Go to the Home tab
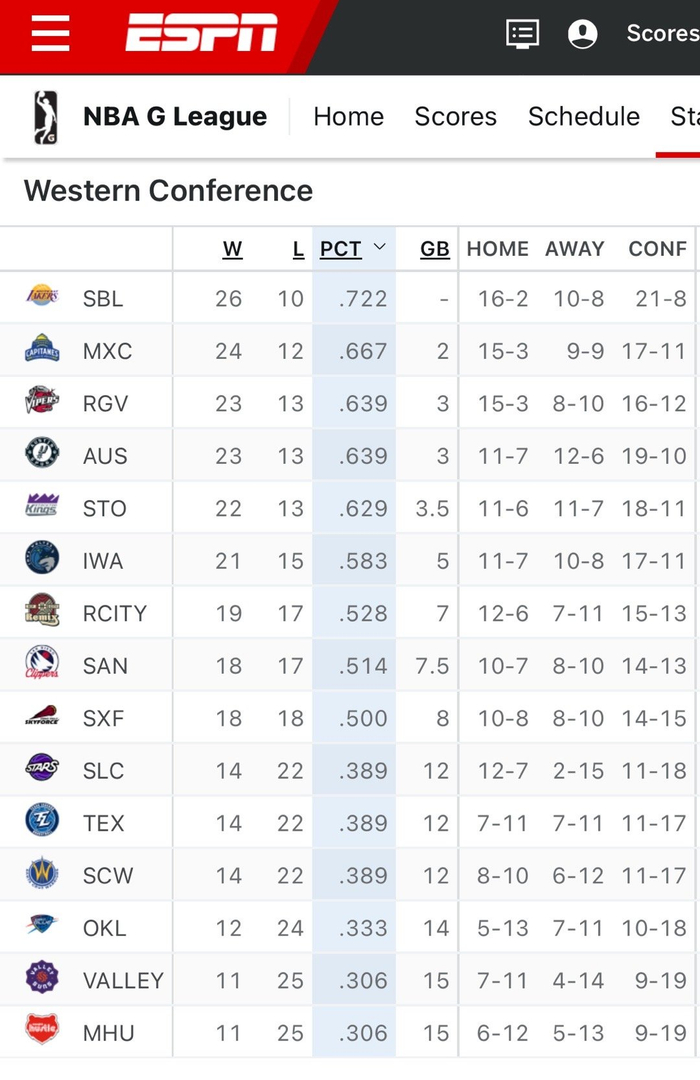The image size is (700, 1080). click(348, 117)
